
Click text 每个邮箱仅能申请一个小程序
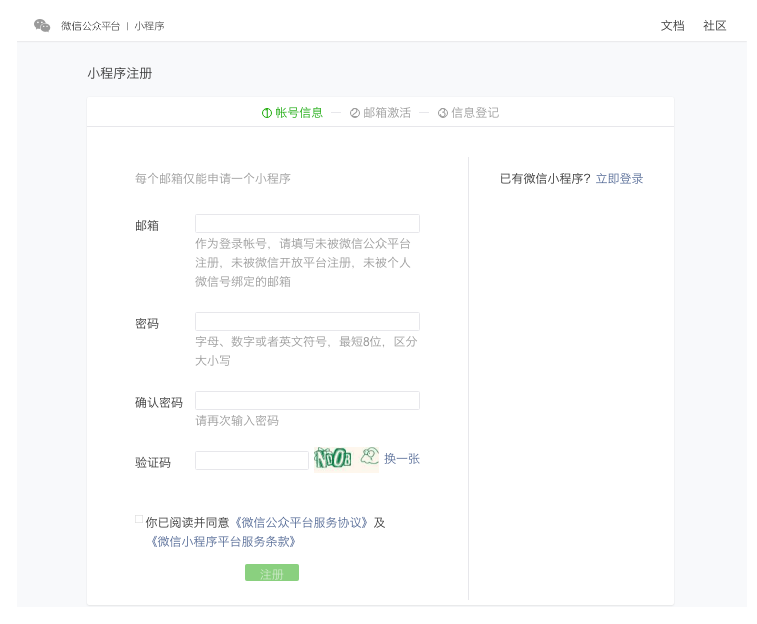(213, 179)
